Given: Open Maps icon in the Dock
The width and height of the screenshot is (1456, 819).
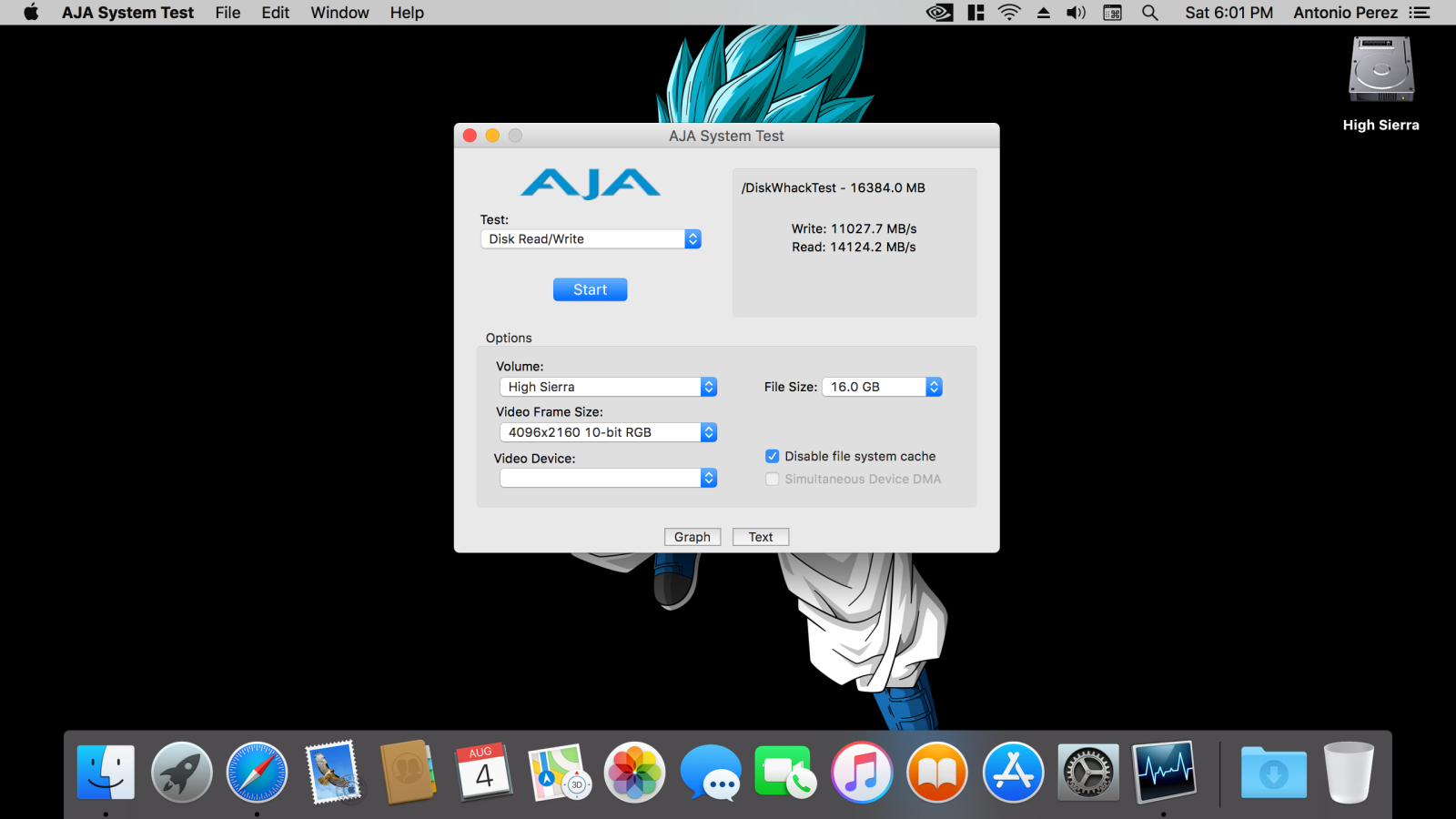Looking at the screenshot, I should coord(559,773).
